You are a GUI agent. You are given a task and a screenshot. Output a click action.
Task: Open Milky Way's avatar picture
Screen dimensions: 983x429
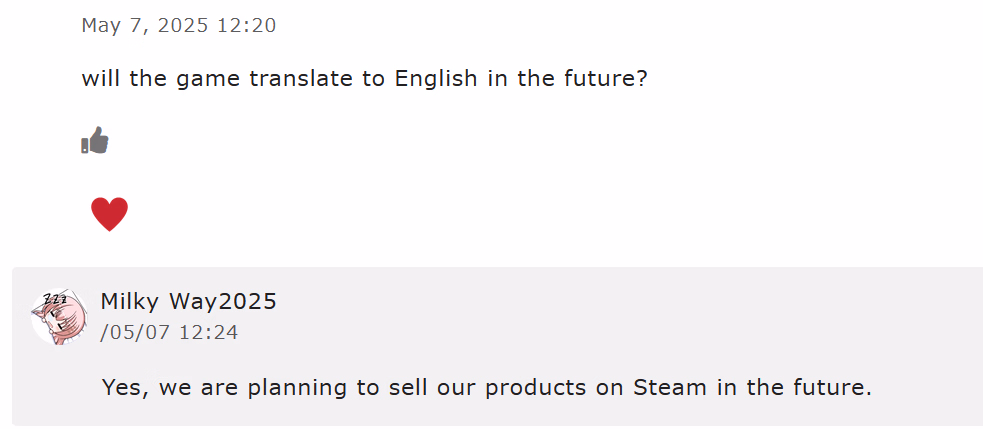coord(59,317)
